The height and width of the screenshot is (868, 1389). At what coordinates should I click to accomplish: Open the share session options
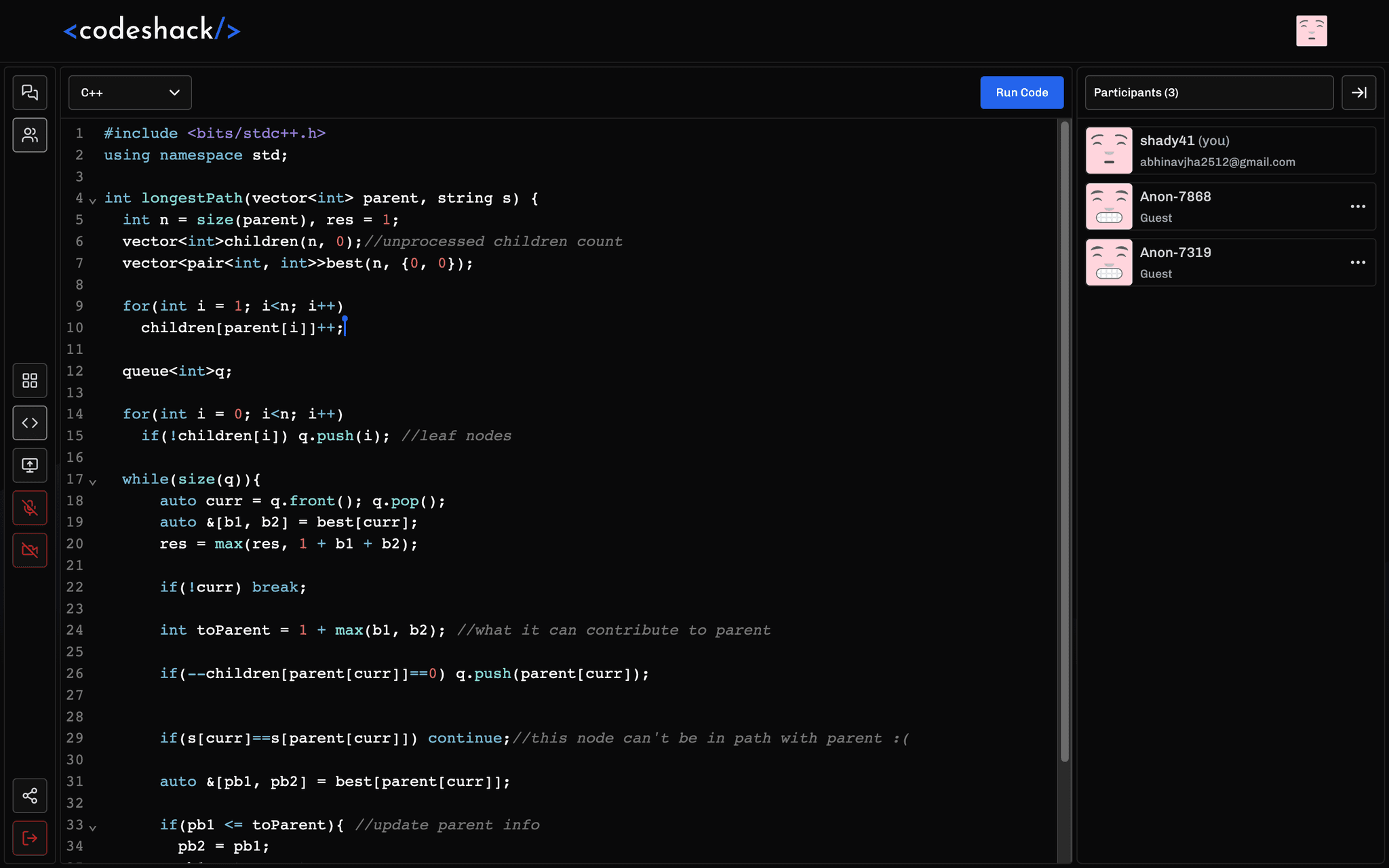(x=30, y=795)
